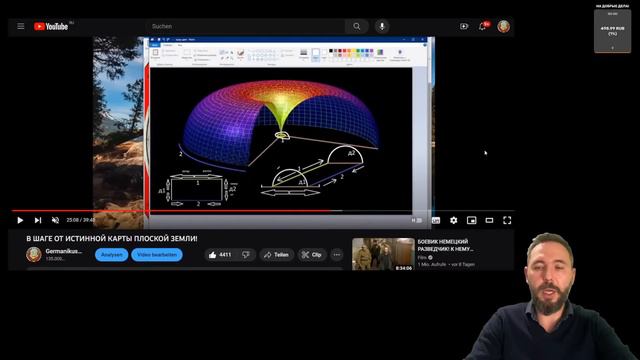Viewport: 640px width, 360px height.
Task: Select Color 1 box in Paint ribbon
Action: pyautogui.click(x=316, y=54)
